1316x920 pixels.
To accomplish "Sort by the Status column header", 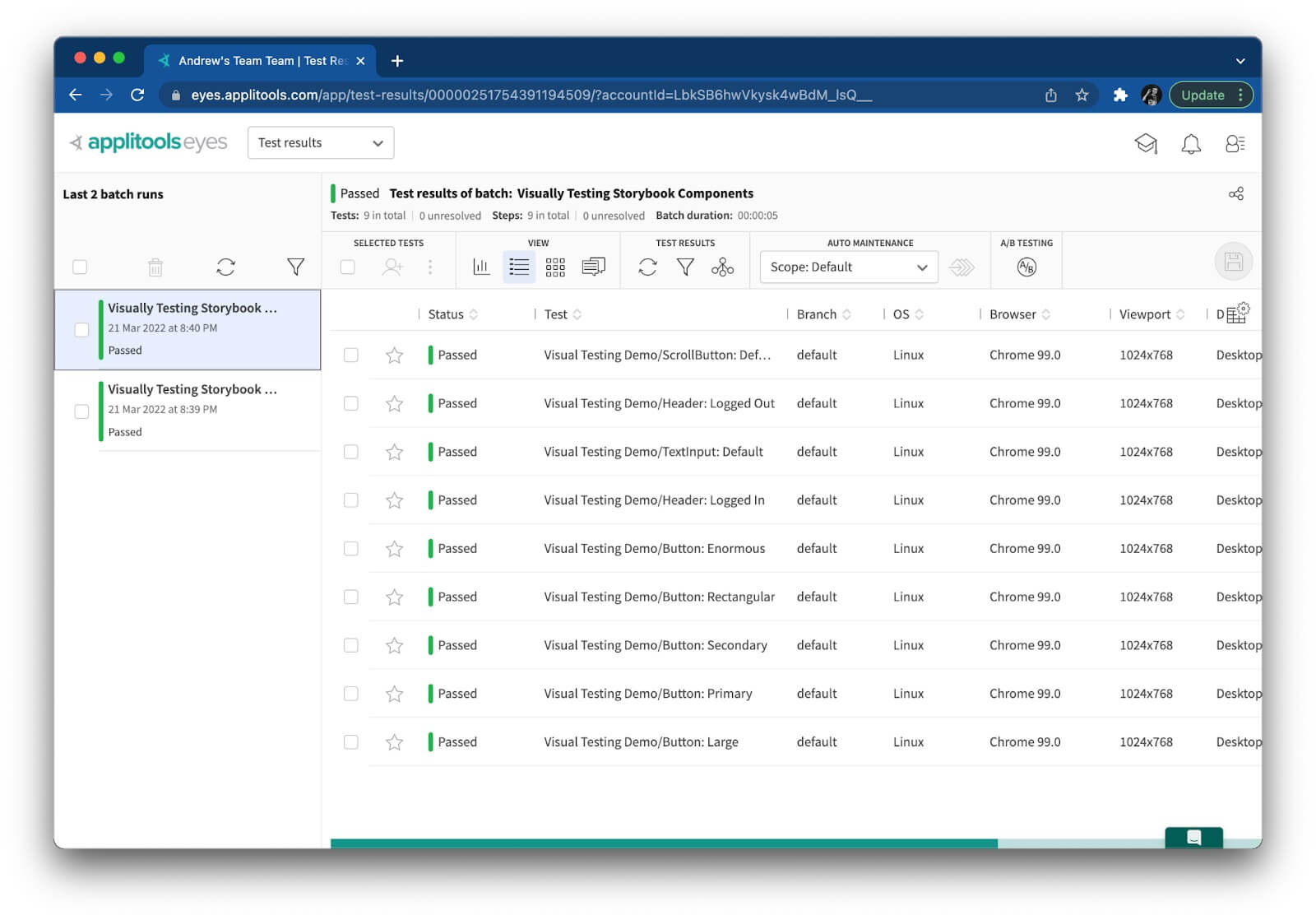I will (x=447, y=314).
